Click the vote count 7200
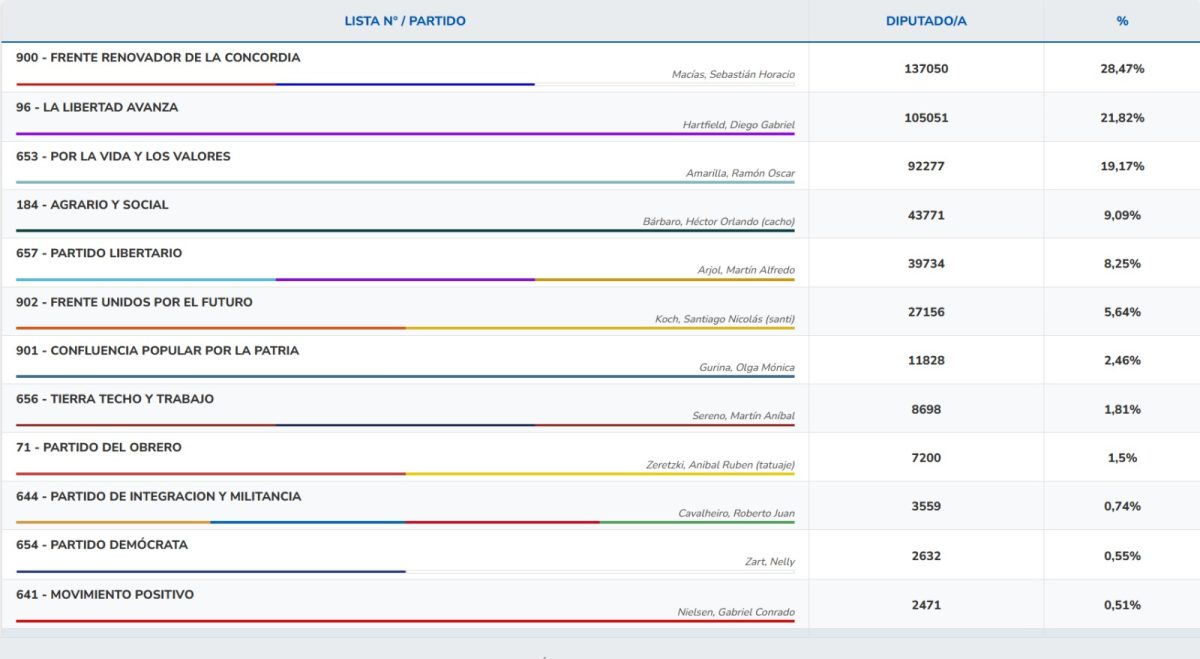The image size is (1200, 659). tap(925, 458)
